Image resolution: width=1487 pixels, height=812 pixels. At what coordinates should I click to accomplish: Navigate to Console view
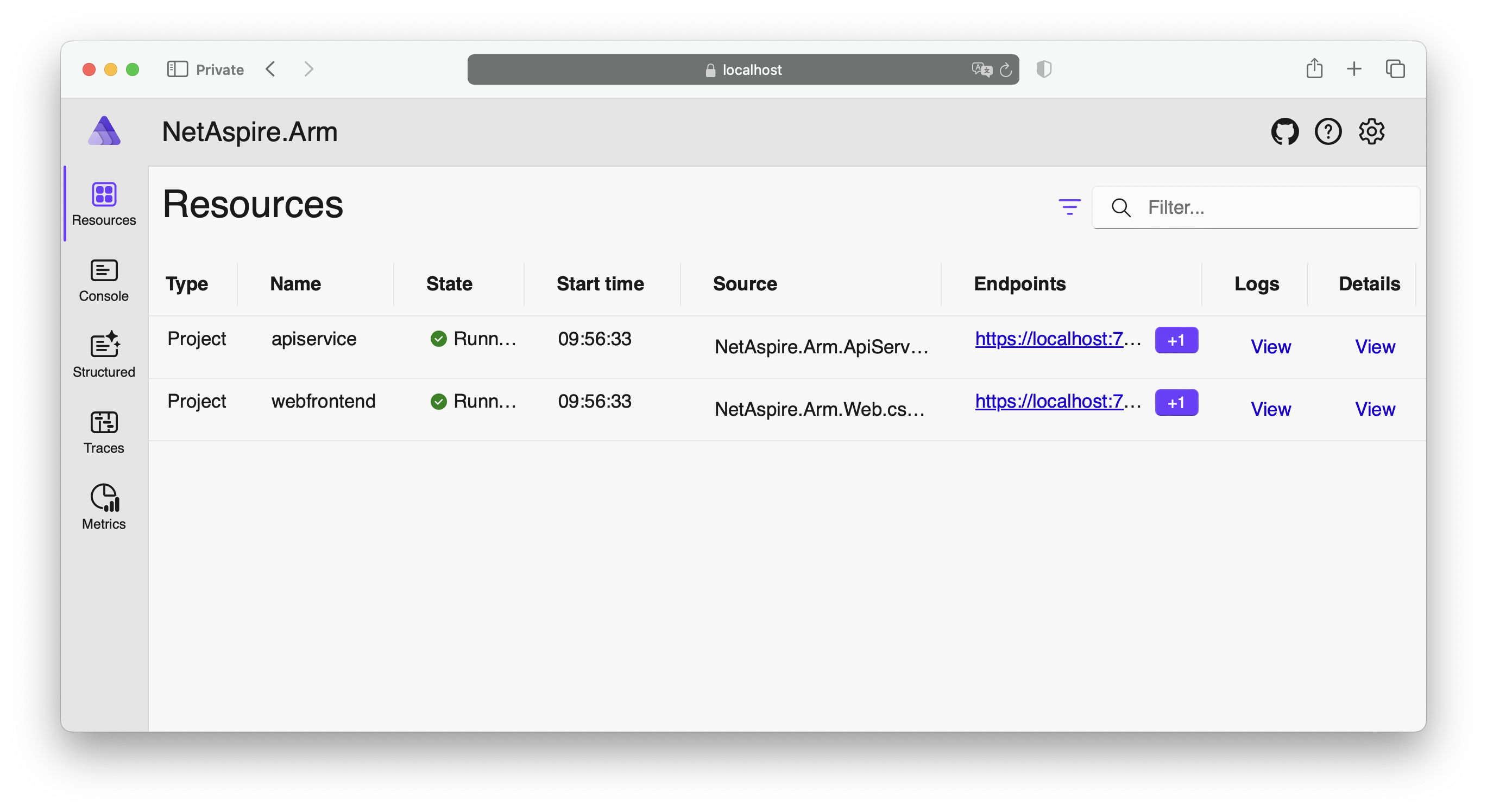[x=103, y=280]
